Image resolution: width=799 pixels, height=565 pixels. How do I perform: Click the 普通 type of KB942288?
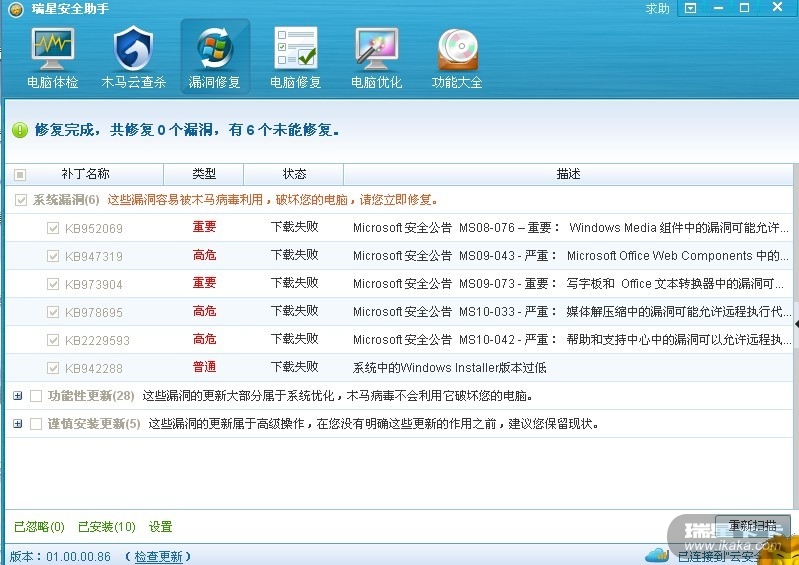[x=204, y=367]
